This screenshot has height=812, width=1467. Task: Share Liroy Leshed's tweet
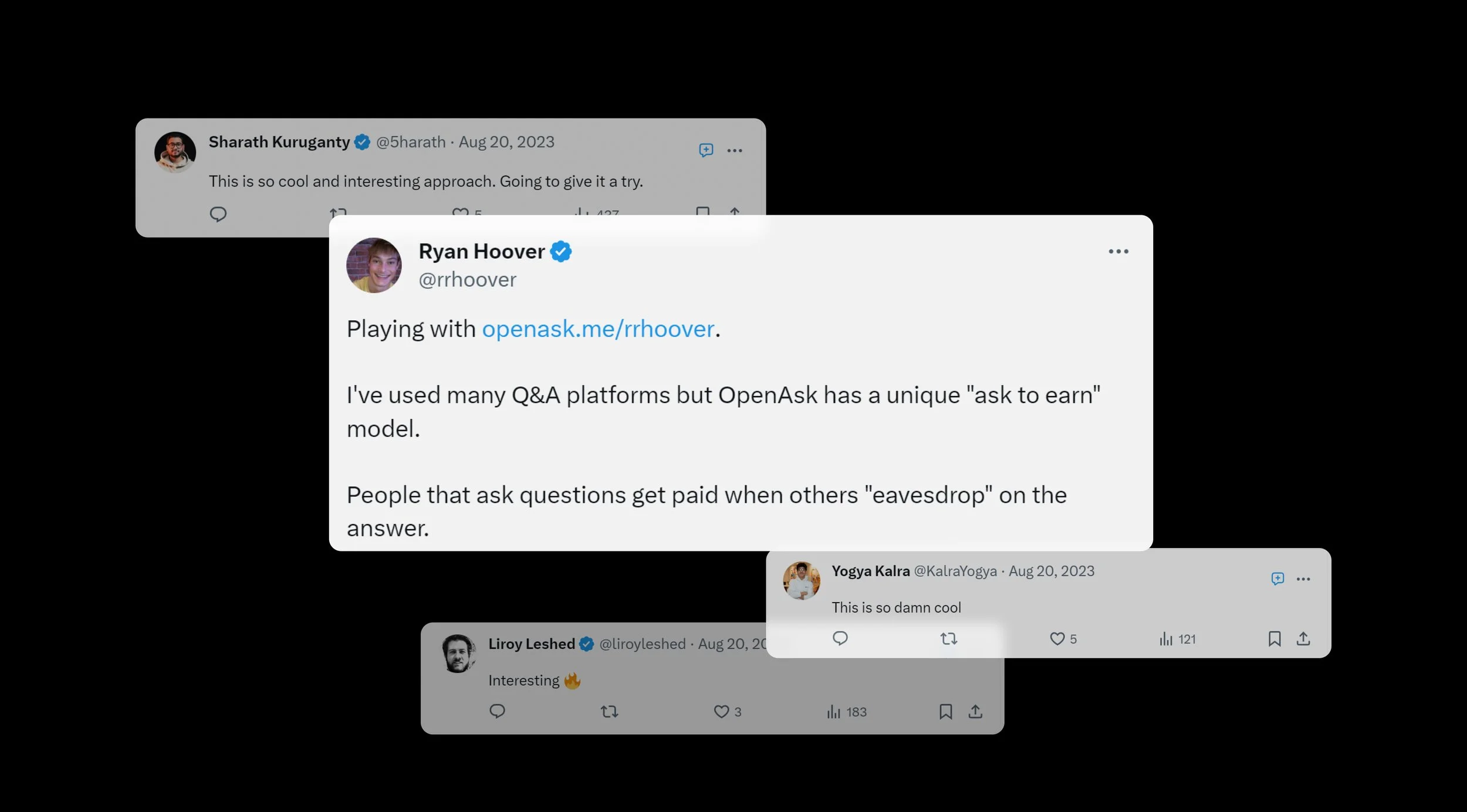tap(975, 712)
